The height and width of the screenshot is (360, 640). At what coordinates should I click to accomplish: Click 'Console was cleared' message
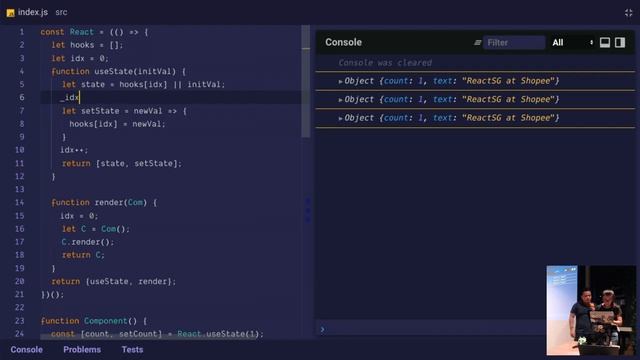(385, 63)
